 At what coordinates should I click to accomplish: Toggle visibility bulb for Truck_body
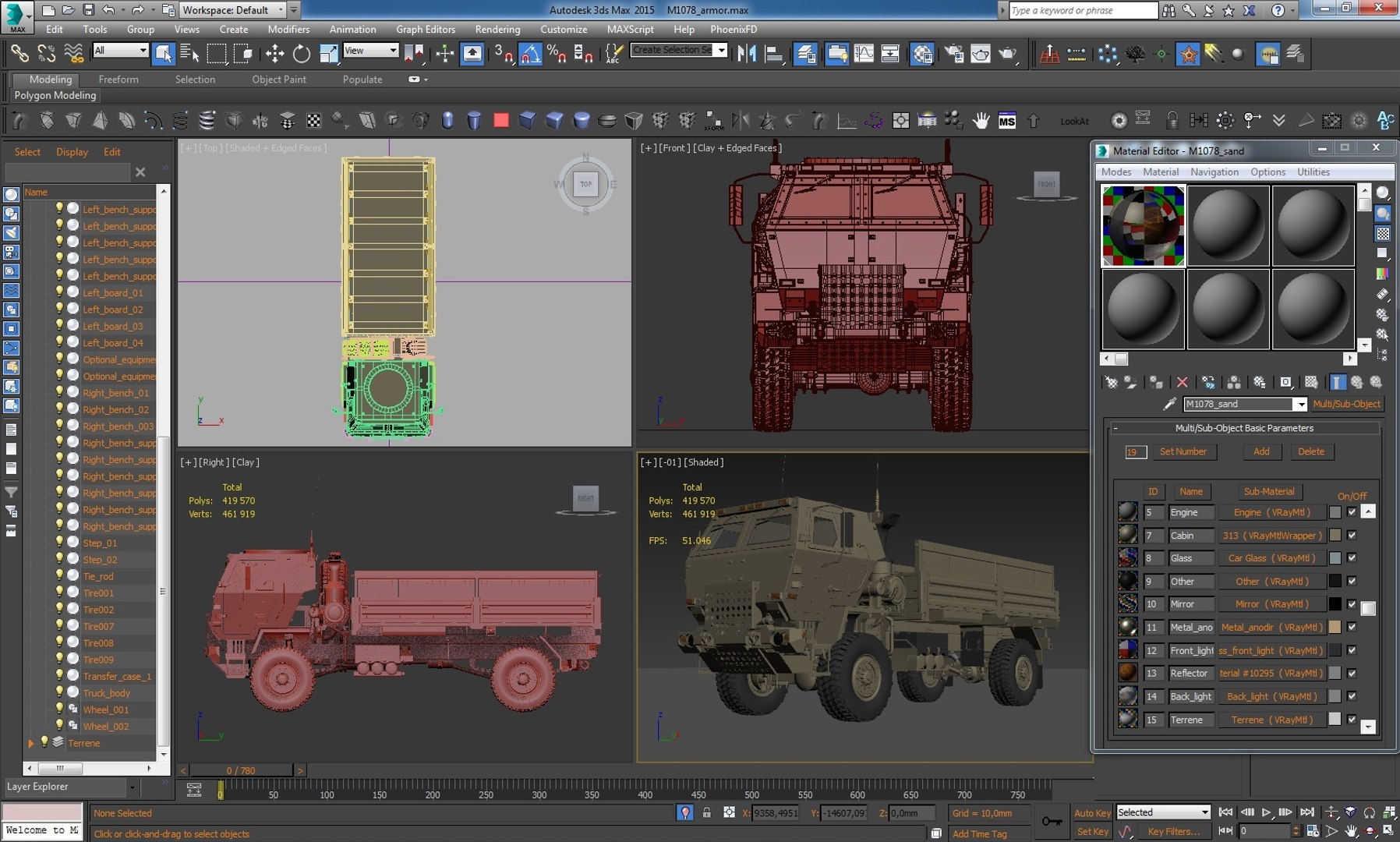[59, 692]
